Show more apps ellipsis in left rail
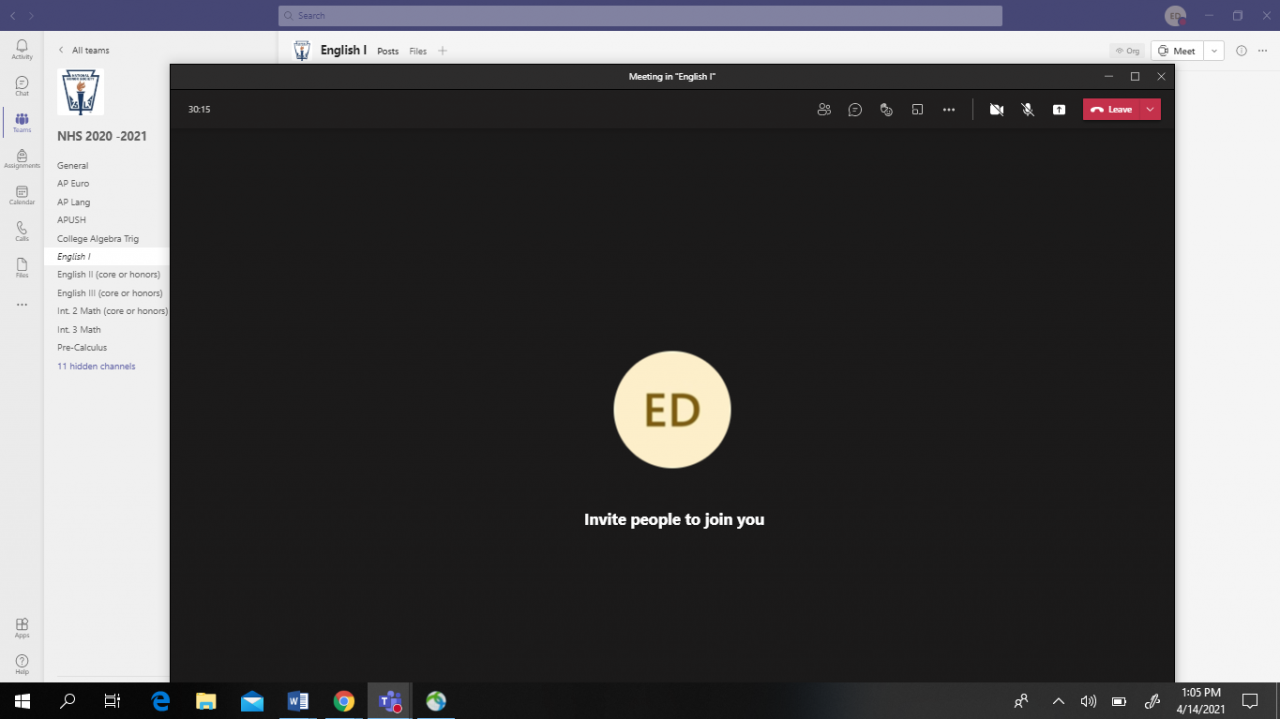The image size is (1280, 719). (x=22, y=305)
